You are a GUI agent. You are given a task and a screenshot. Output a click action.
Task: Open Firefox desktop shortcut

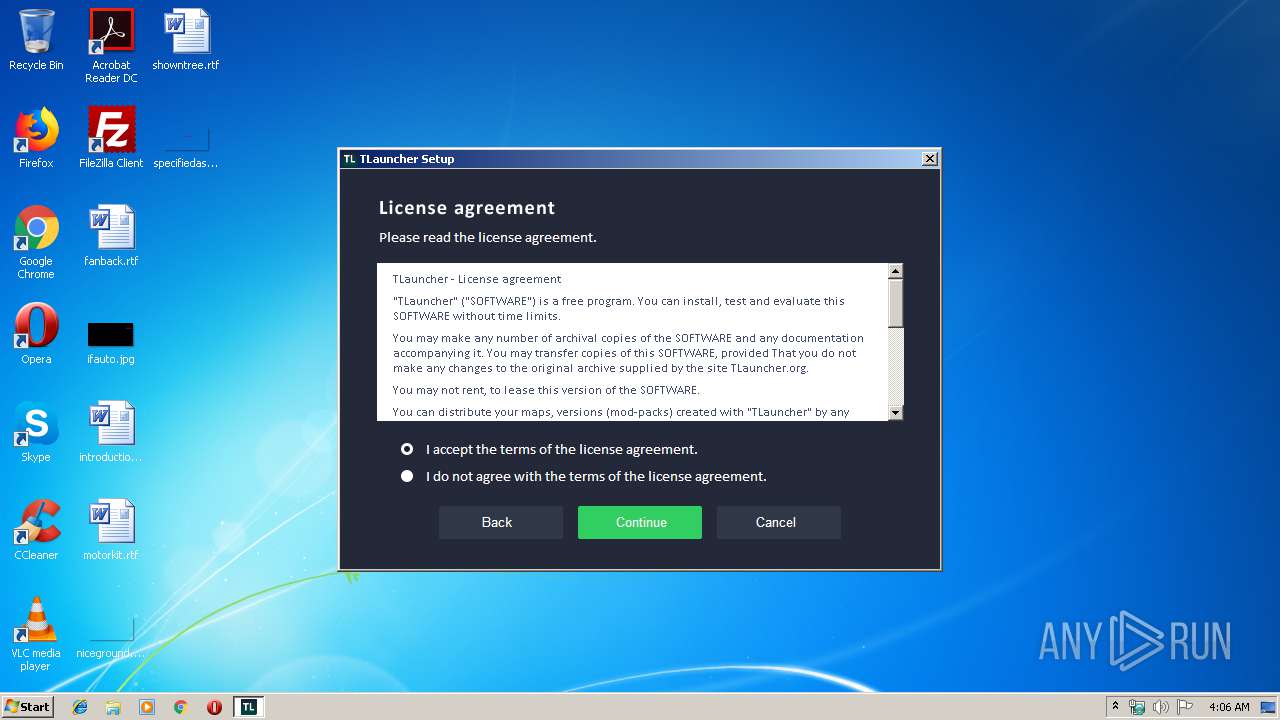coord(36,138)
